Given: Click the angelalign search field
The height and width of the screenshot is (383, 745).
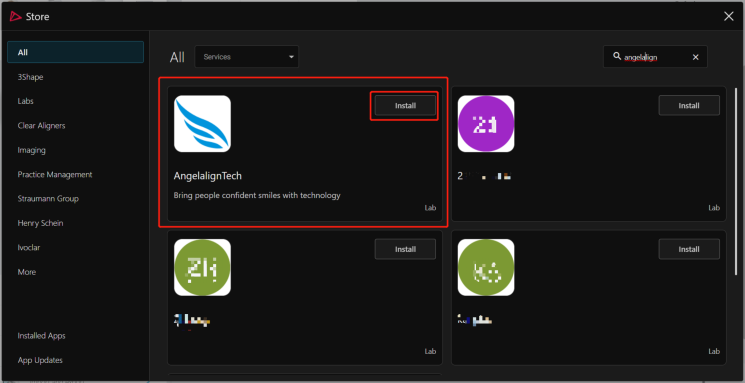Looking at the screenshot, I should pos(655,57).
